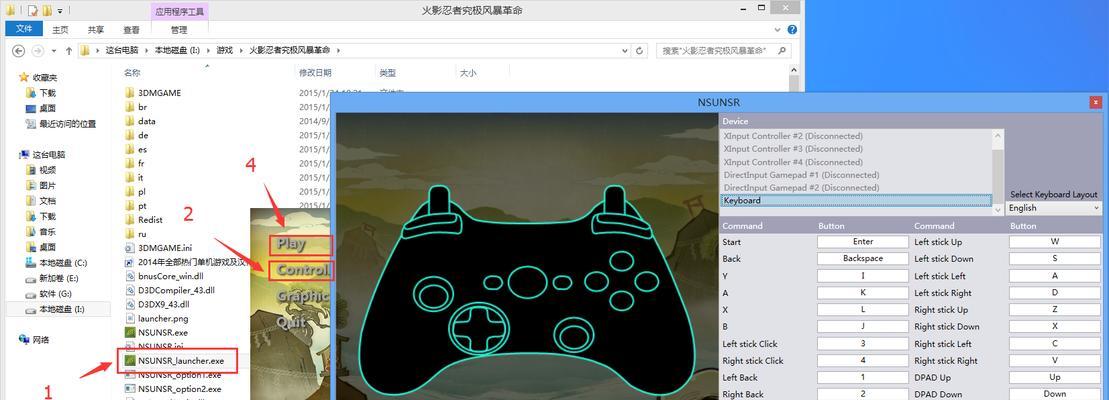Screen dimensions: 1109x400
Task: Click the 网络 network icon in sidebar
Action: click(x=24, y=340)
